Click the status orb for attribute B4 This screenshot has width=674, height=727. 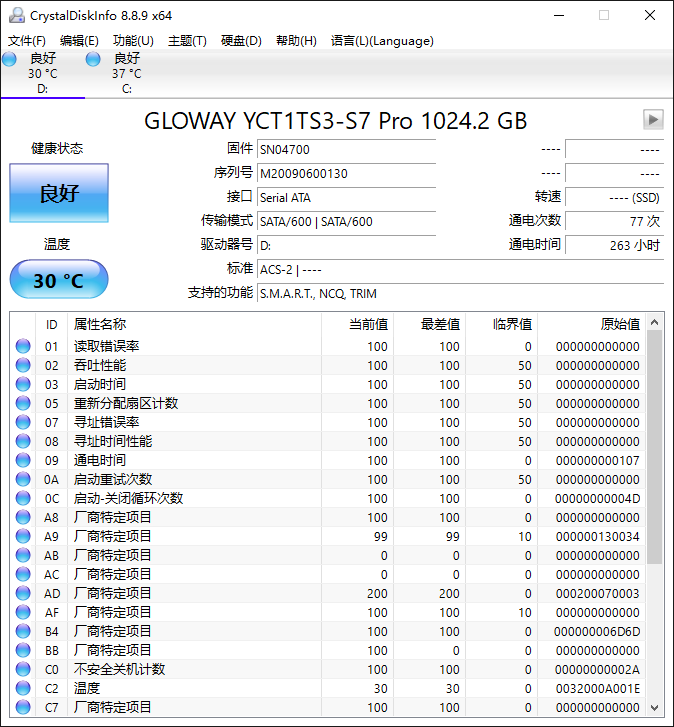coord(23,631)
